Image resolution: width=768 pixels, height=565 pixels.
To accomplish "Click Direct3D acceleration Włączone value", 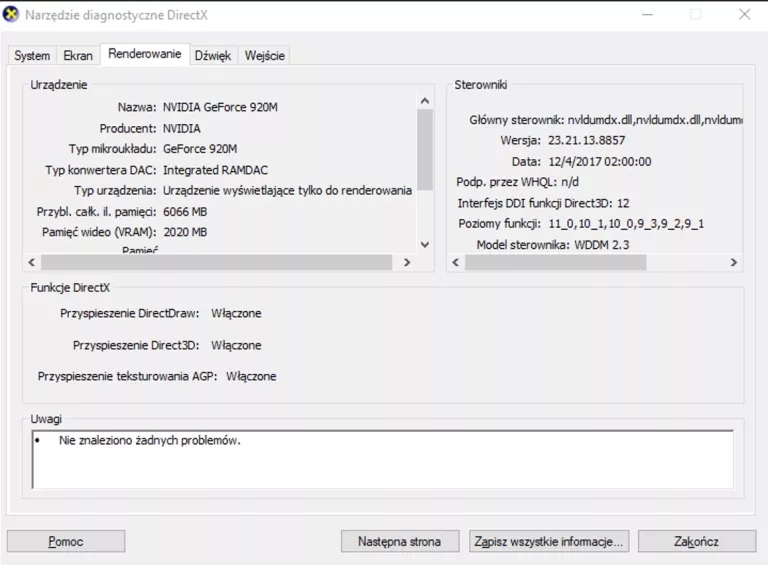I will (236, 345).
